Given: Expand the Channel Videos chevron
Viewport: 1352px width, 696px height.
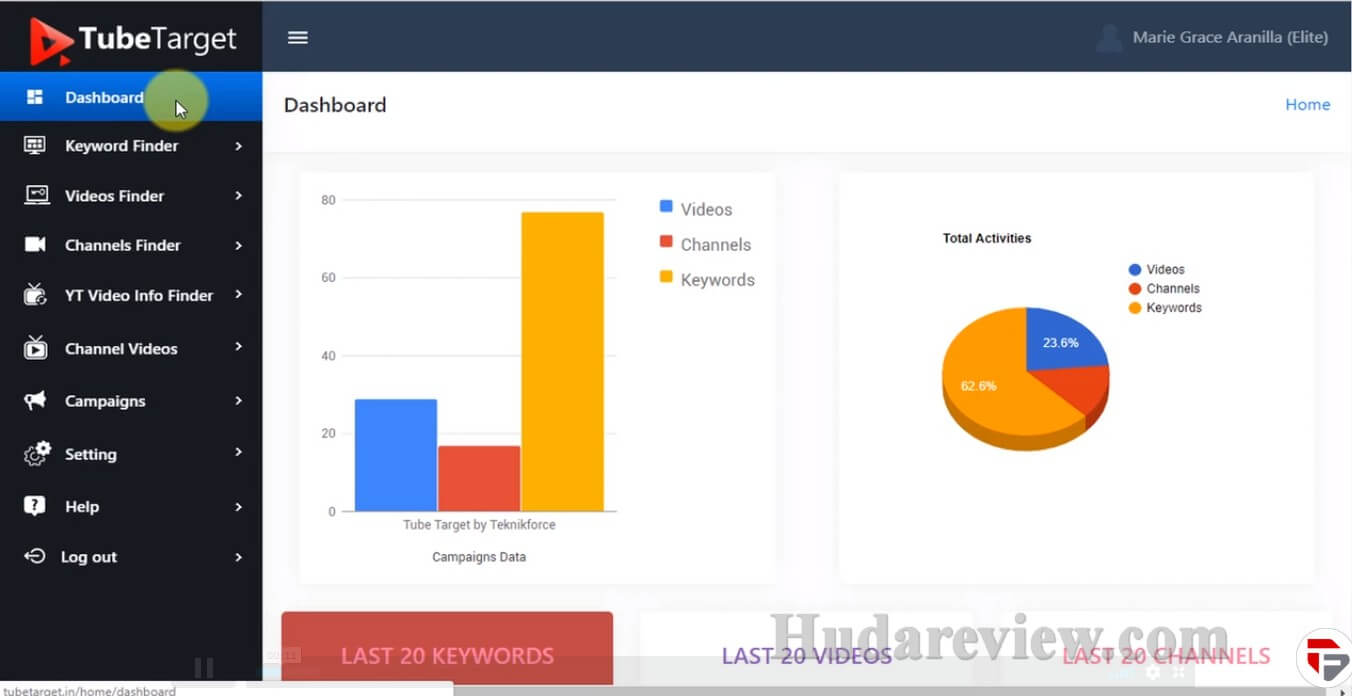Looking at the screenshot, I should pyautogui.click(x=238, y=347).
